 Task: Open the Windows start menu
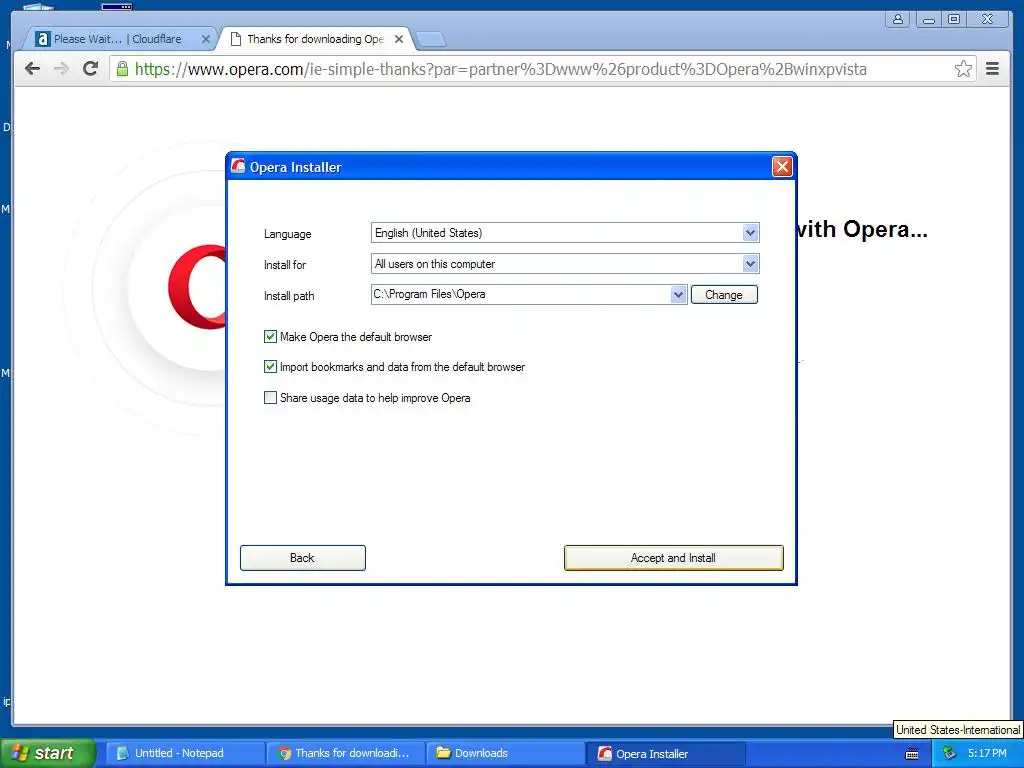click(x=47, y=753)
